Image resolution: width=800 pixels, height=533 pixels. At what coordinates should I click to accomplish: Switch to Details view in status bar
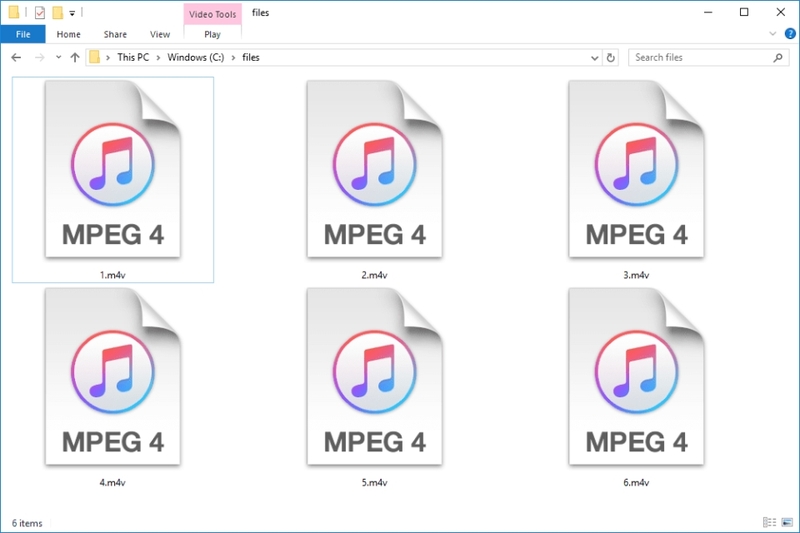click(x=769, y=522)
